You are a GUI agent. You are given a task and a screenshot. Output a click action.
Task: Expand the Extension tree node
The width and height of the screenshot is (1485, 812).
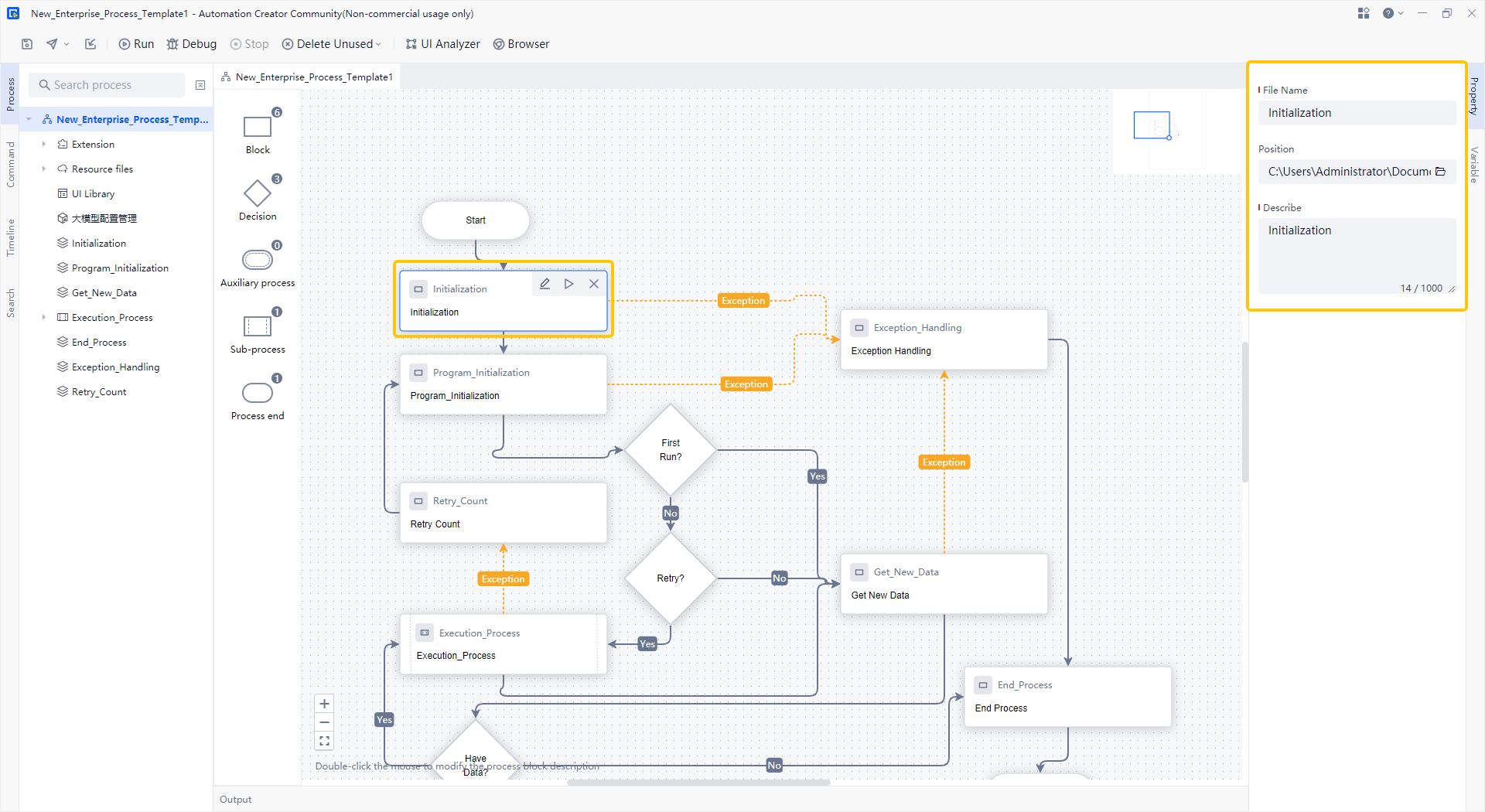(44, 145)
